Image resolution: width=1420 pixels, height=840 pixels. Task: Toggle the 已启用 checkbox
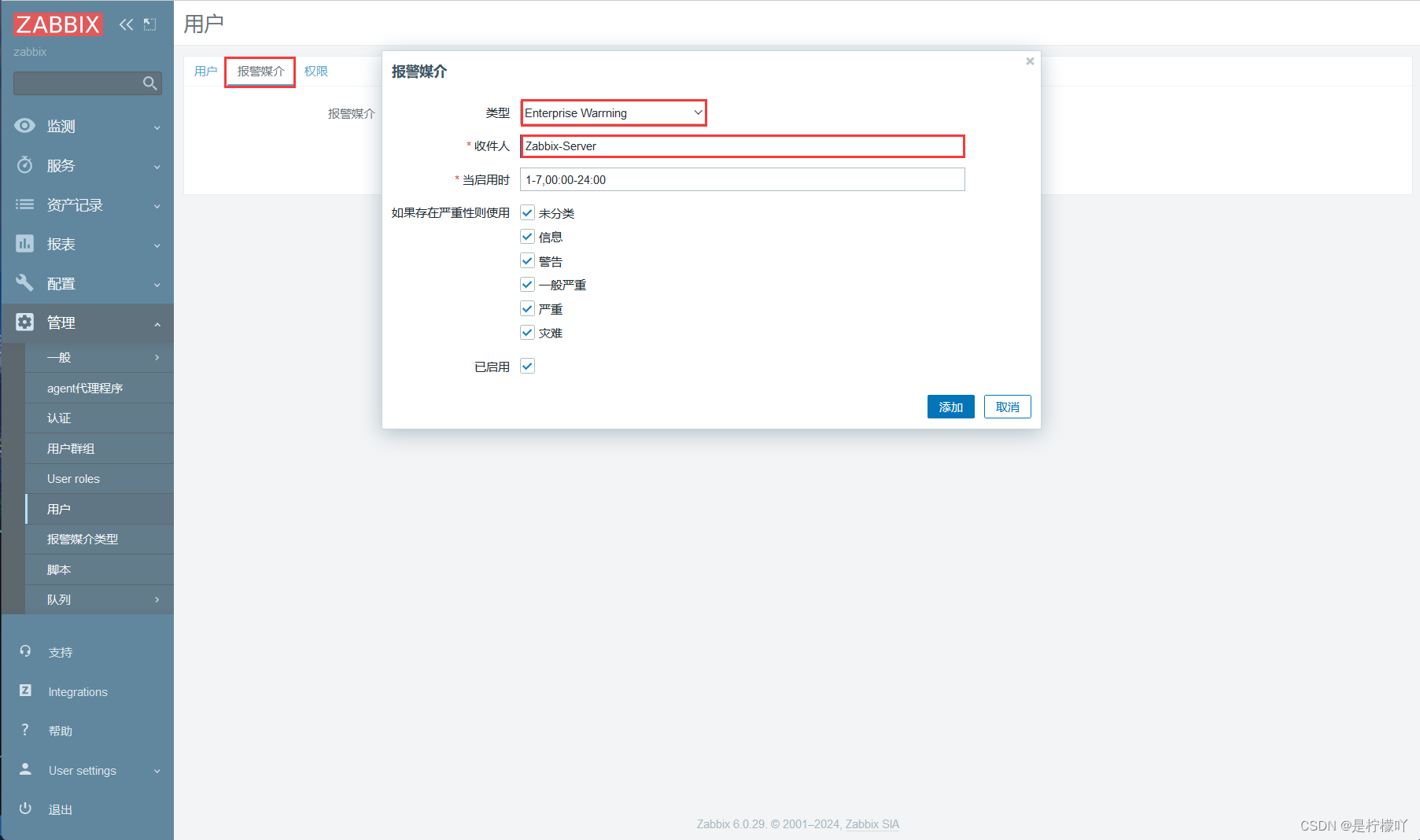click(x=528, y=367)
